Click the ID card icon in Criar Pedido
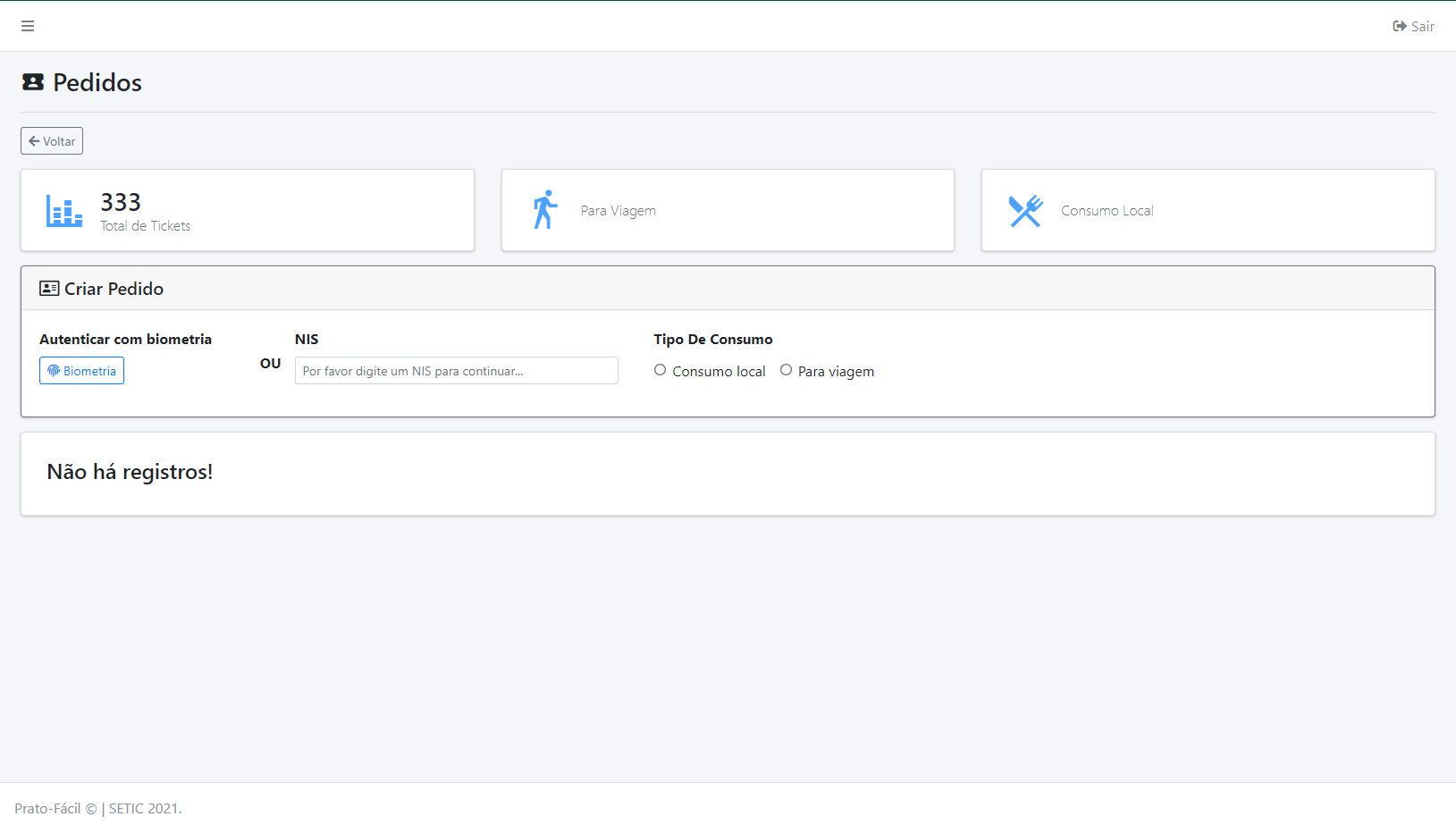 pos(49,289)
